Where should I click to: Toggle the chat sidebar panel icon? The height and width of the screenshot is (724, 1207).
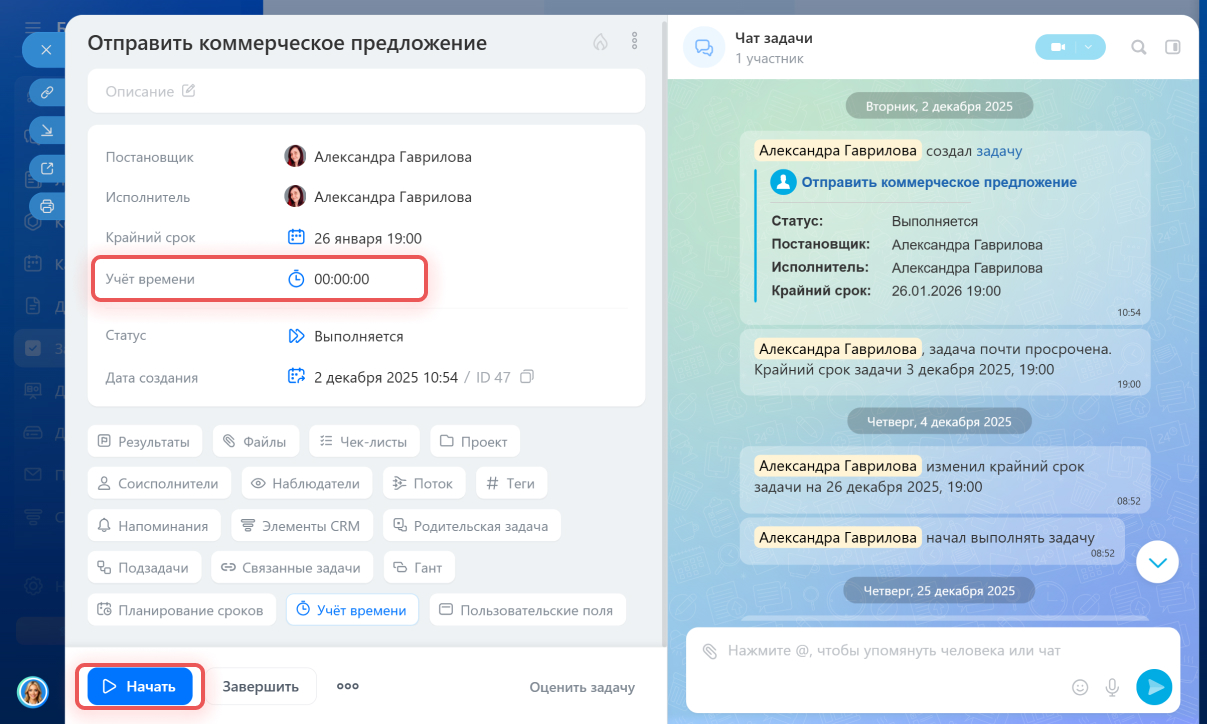coord(1173,47)
